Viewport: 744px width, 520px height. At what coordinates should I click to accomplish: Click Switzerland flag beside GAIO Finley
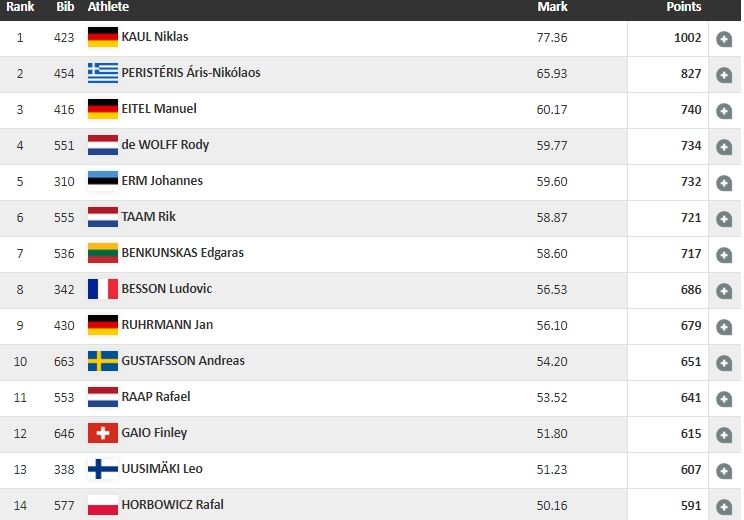point(102,433)
